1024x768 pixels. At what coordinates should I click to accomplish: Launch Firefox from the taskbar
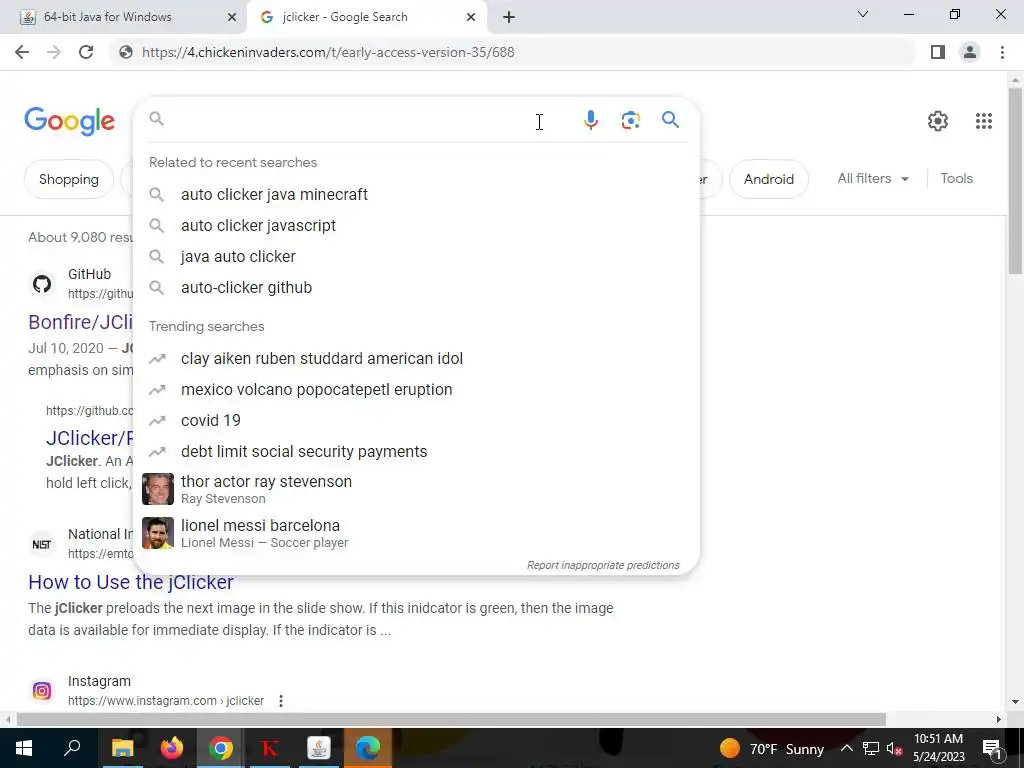pos(172,748)
